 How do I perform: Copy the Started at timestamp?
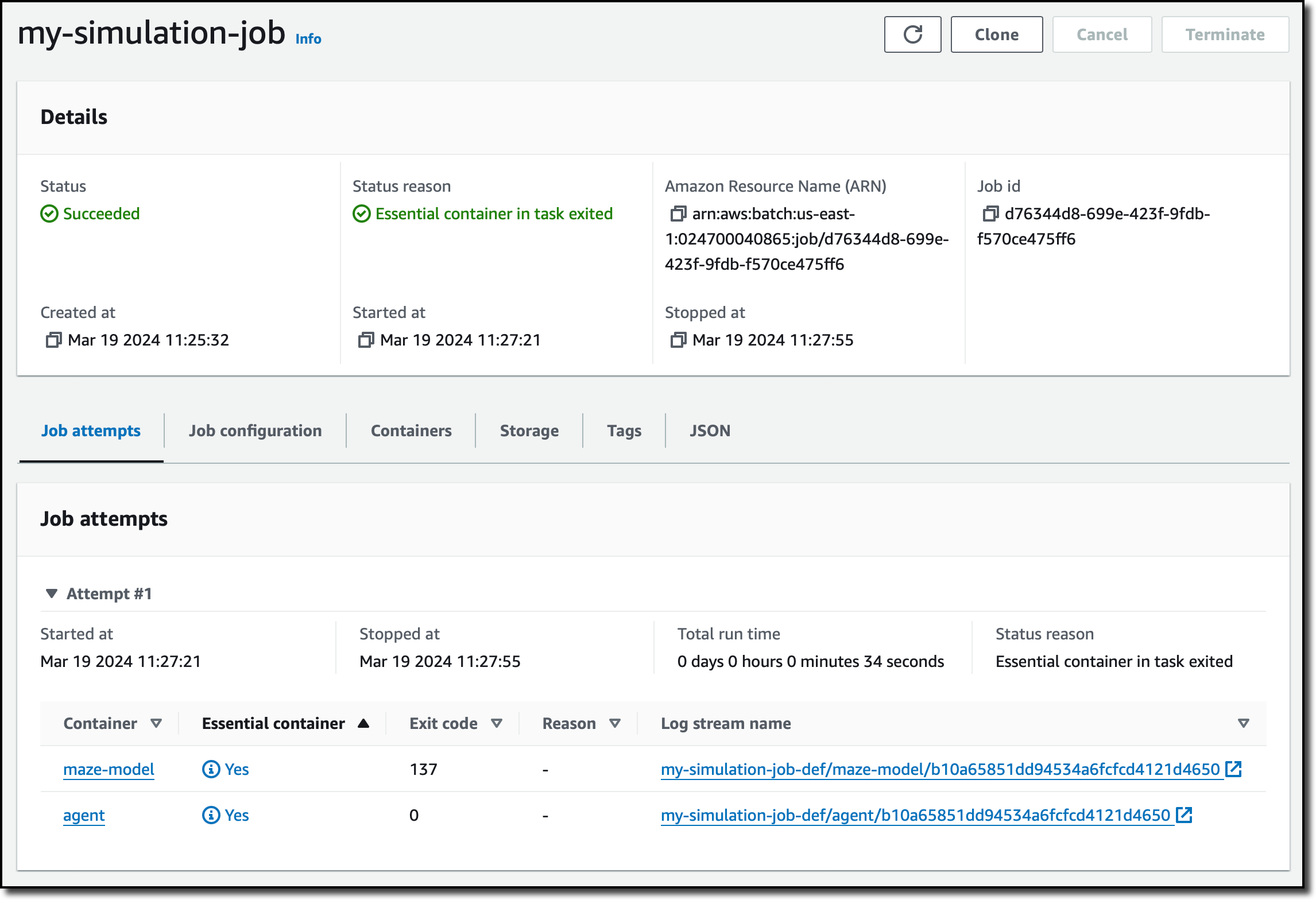[366, 340]
